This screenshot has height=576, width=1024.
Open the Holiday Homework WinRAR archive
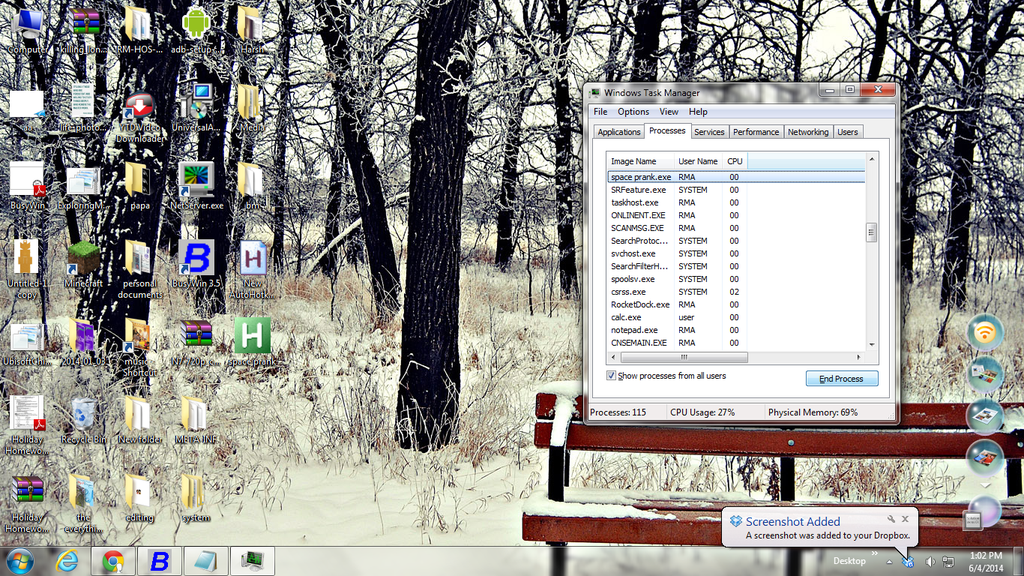(x=27, y=504)
